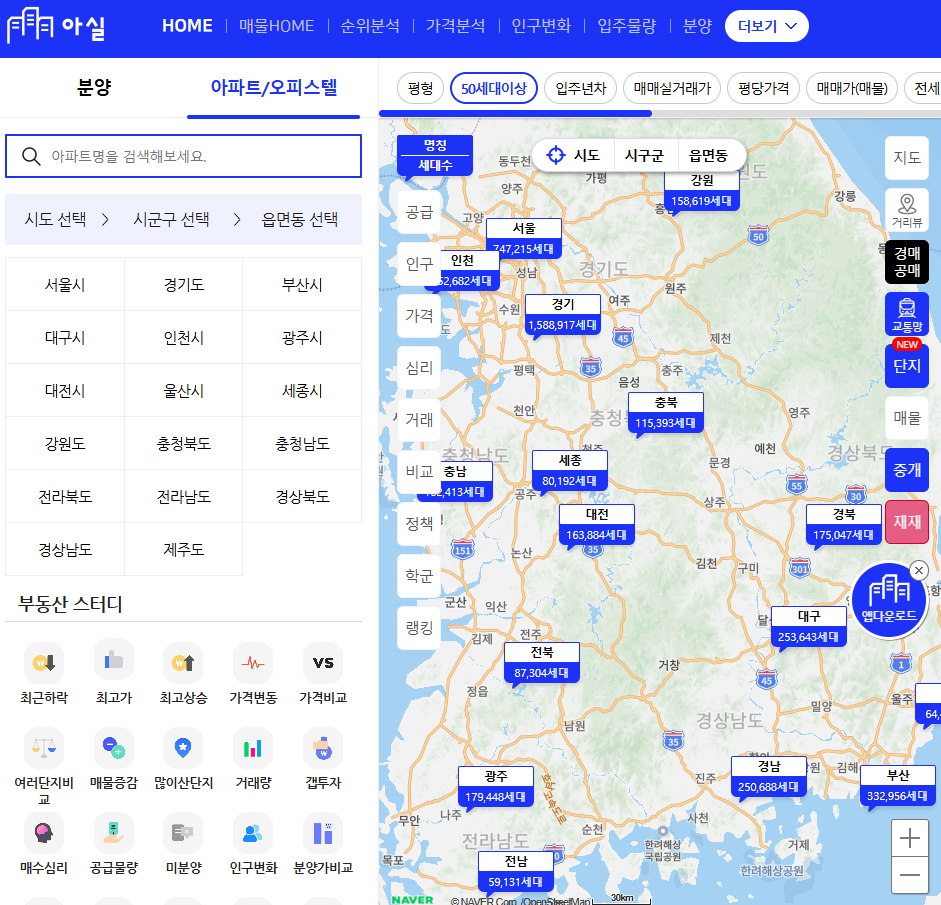The width and height of the screenshot is (941, 905).
Task: Toggle the 매매가(매물) filter chip
Action: click(x=852, y=88)
